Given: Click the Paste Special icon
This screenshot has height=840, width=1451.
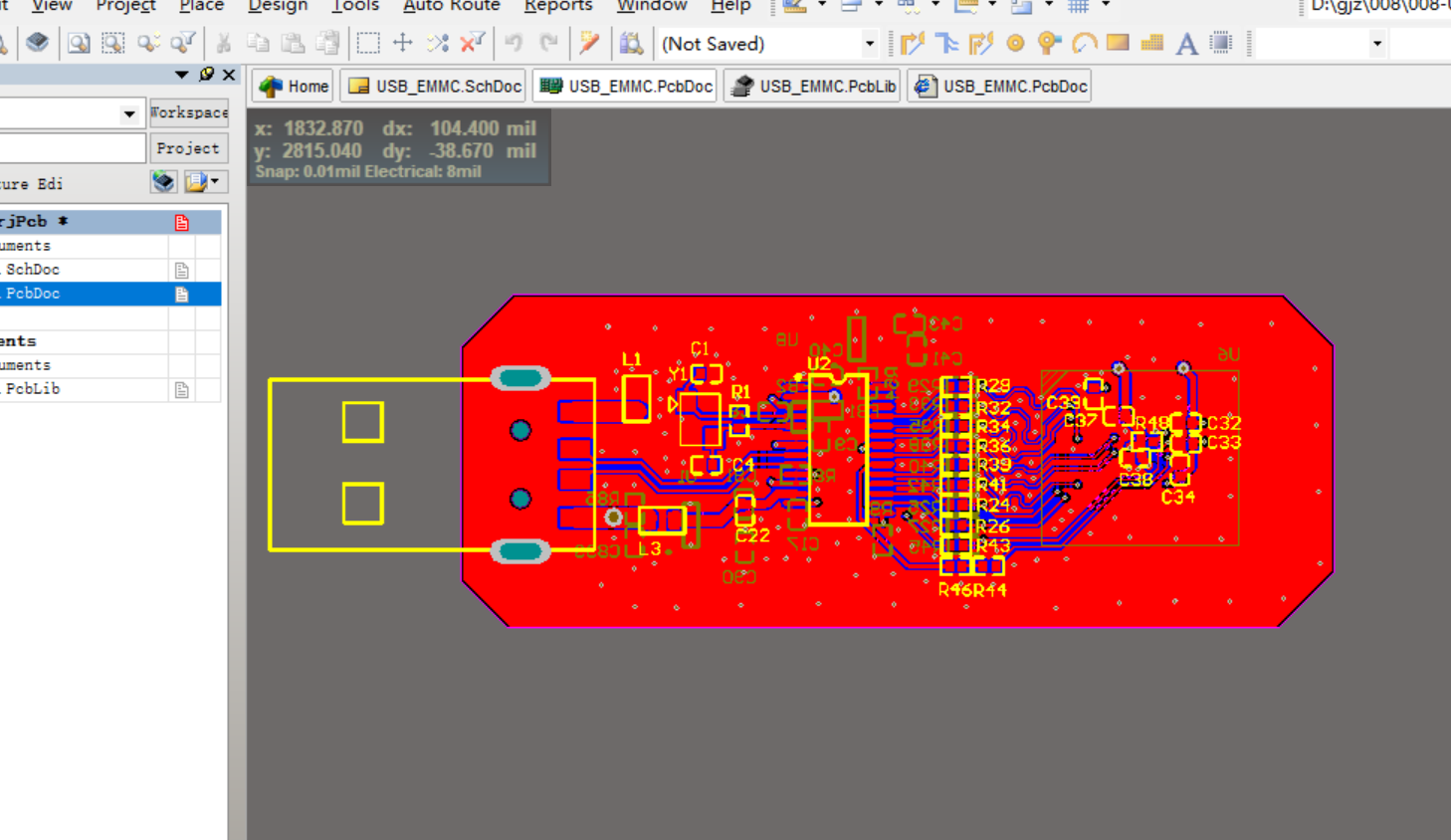Looking at the screenshot, I should point(326,43).
